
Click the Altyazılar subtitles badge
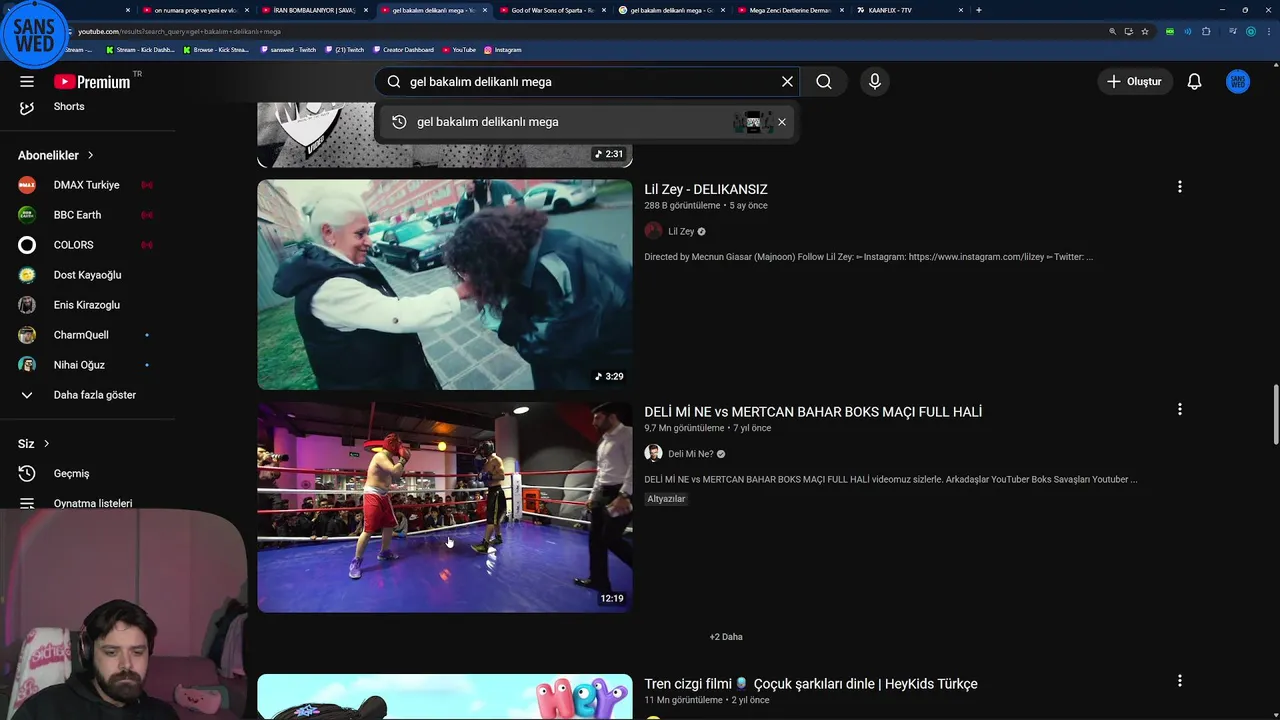coord(666,499)
